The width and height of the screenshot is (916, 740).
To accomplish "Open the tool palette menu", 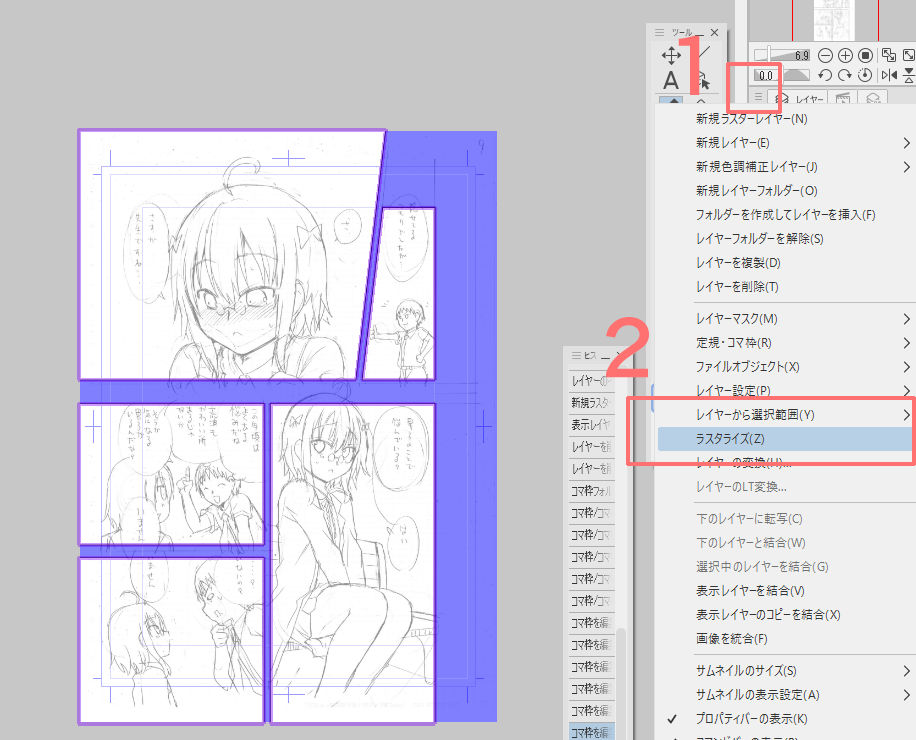I will tap(660, 32).
